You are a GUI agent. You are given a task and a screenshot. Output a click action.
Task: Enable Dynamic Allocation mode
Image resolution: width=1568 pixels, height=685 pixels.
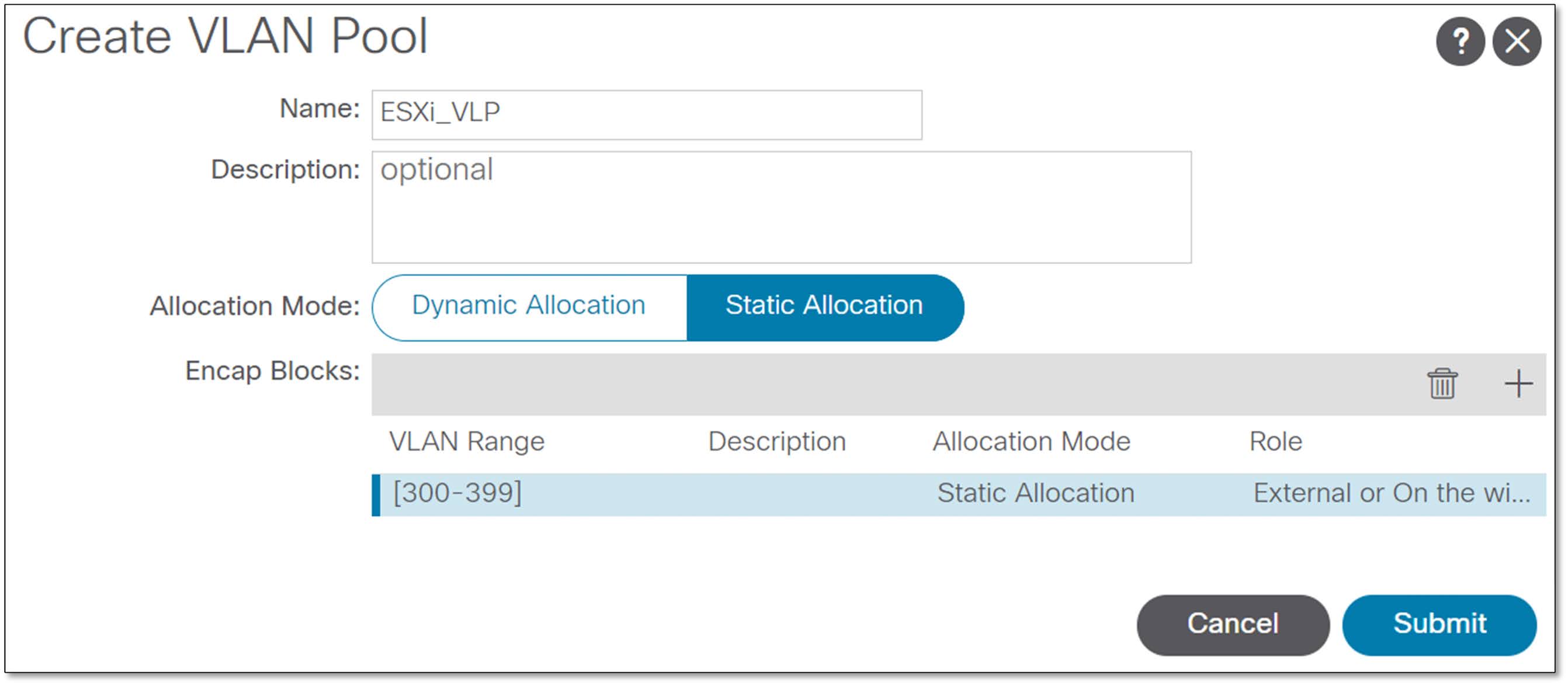(528, 306)
